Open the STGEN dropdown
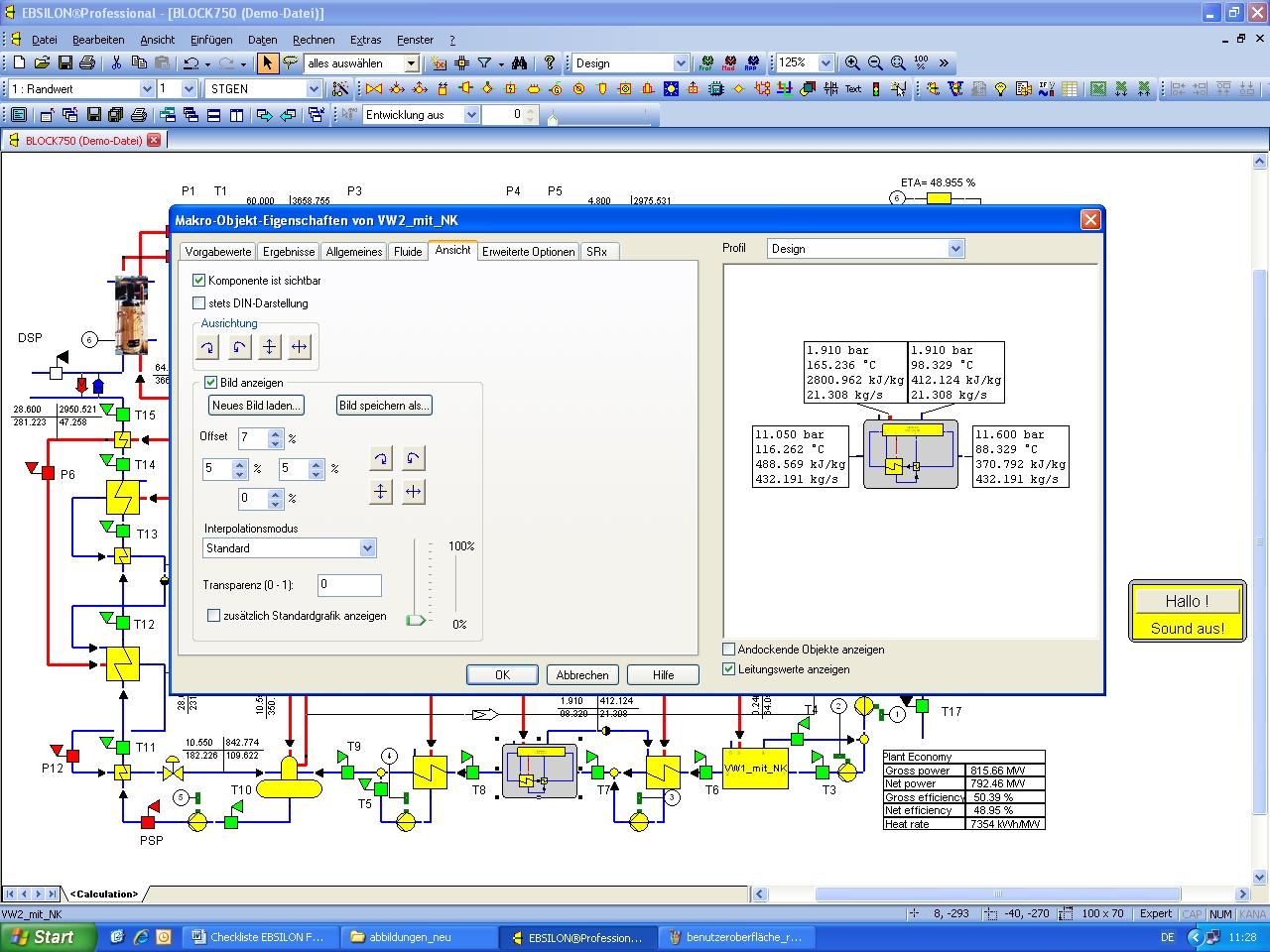The width and height of the screenshot is (1270, 952). click(314, 89)
